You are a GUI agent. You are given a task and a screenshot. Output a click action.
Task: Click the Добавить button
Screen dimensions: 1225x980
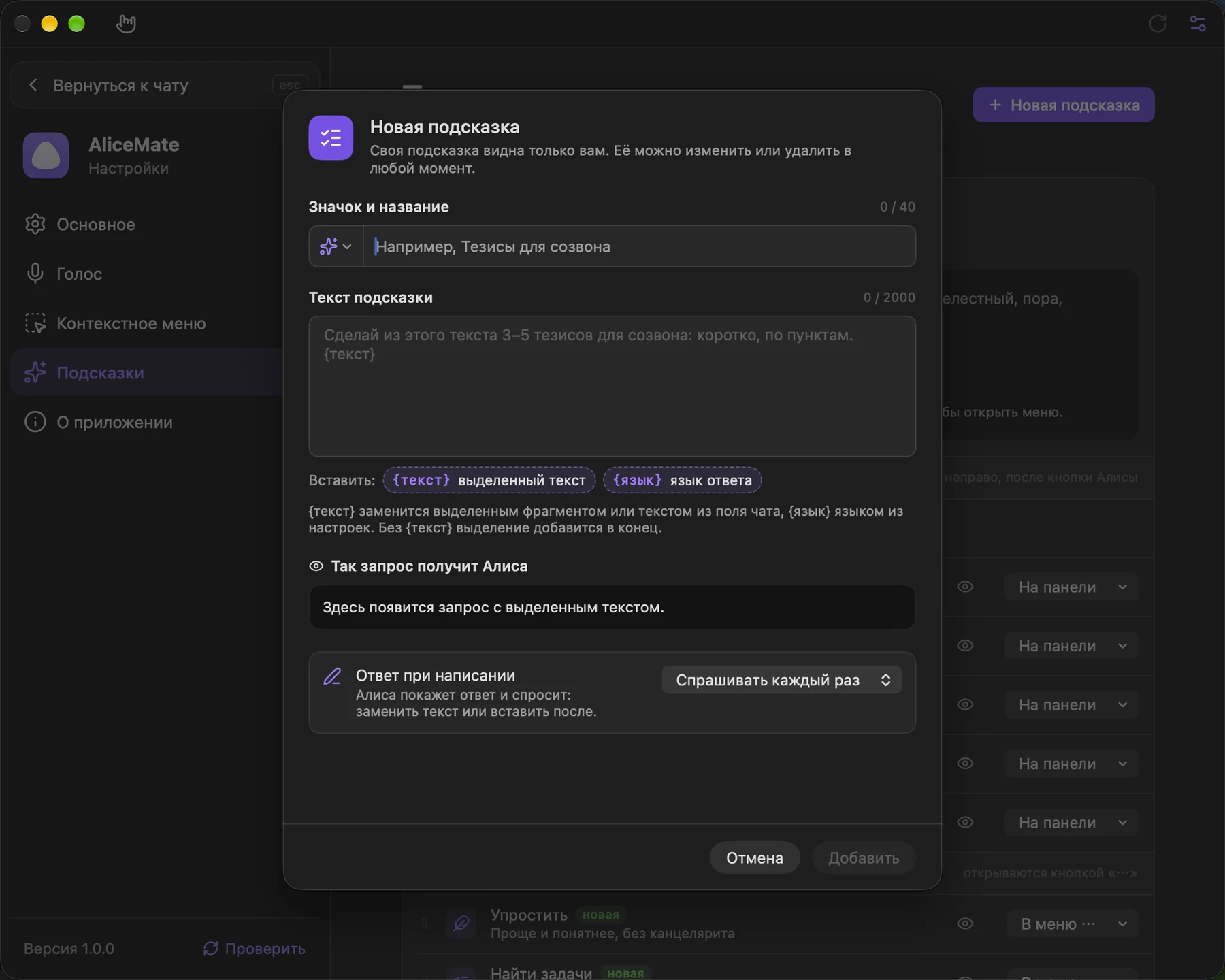click(x=864, y=857)
